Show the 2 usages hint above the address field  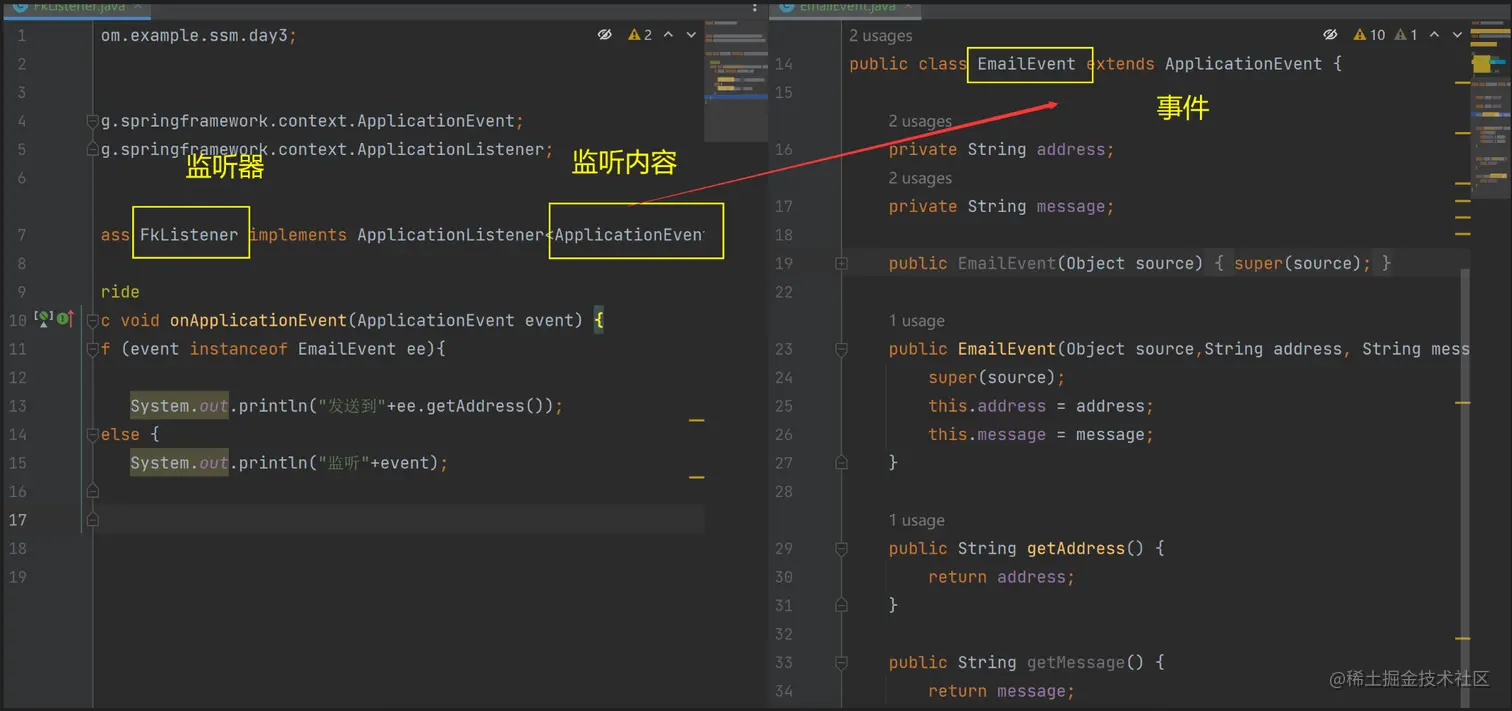920,121
